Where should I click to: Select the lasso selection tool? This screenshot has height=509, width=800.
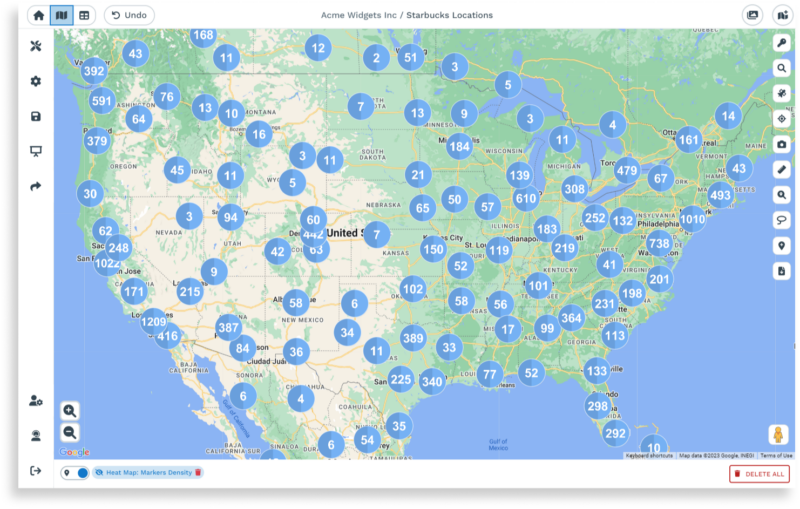coord(782,220)
